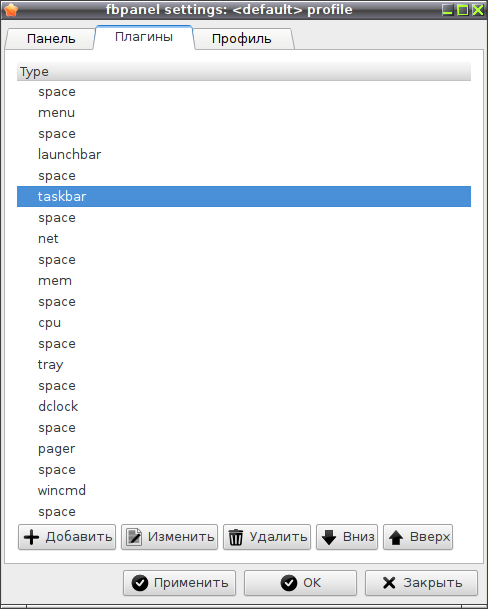Select the menu plugin row
Image resolution: width=488 pixels, height=609 pixels.
click(244, 113)
